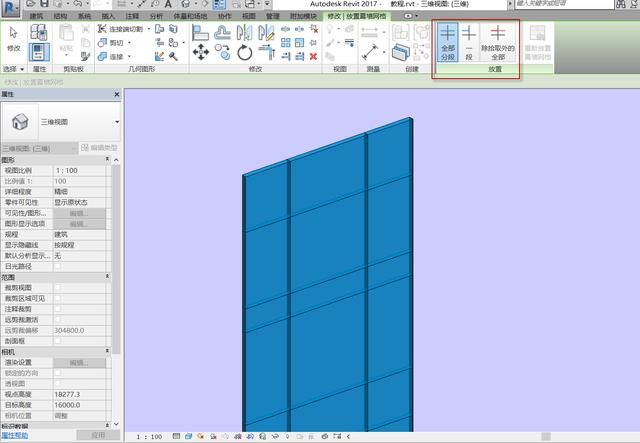
Task: Select the 一段 (One Segment) placement tool
Action: pyautogui.click(x=469, y=42)
